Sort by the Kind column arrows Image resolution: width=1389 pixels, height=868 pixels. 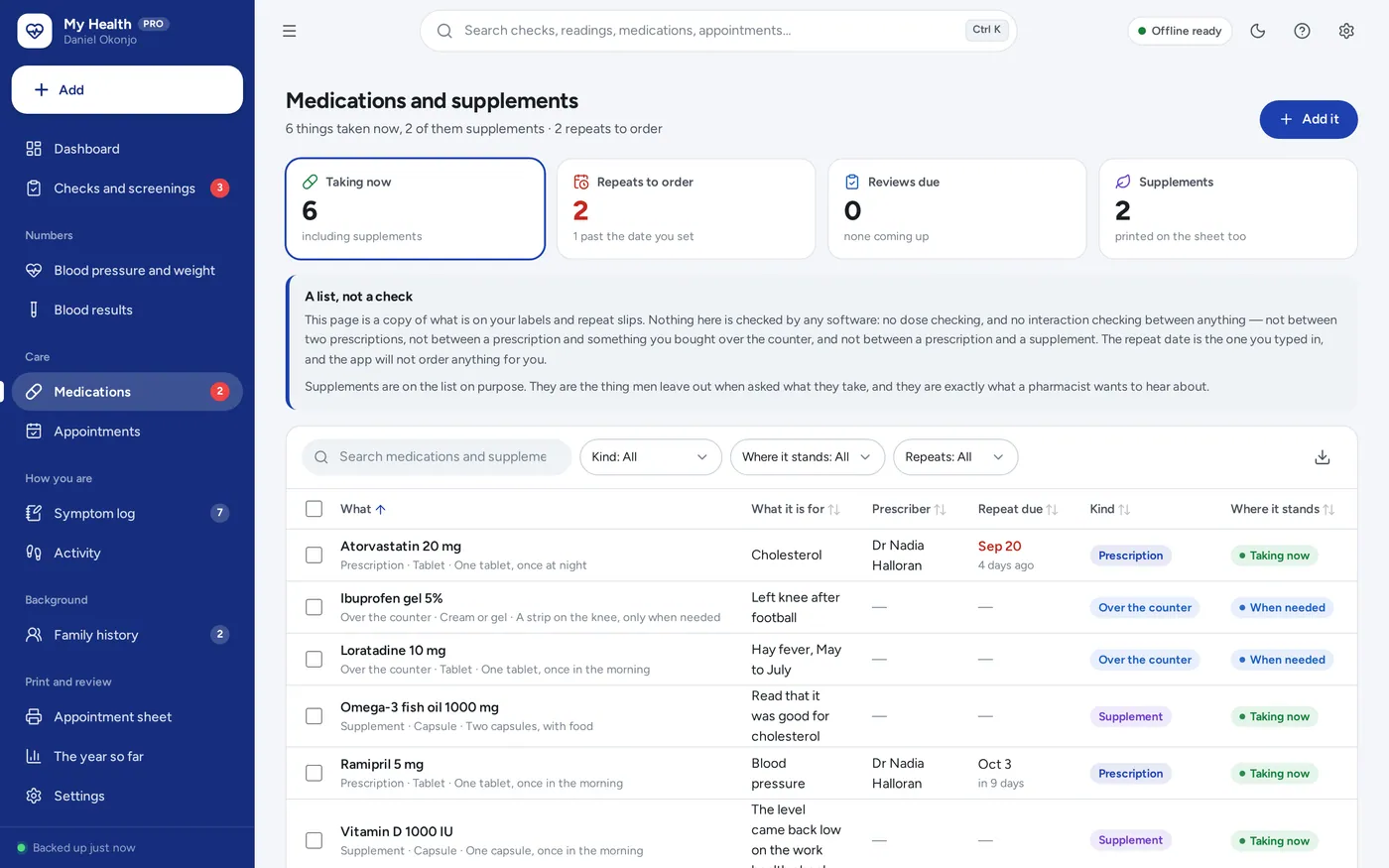[1124, 510]
